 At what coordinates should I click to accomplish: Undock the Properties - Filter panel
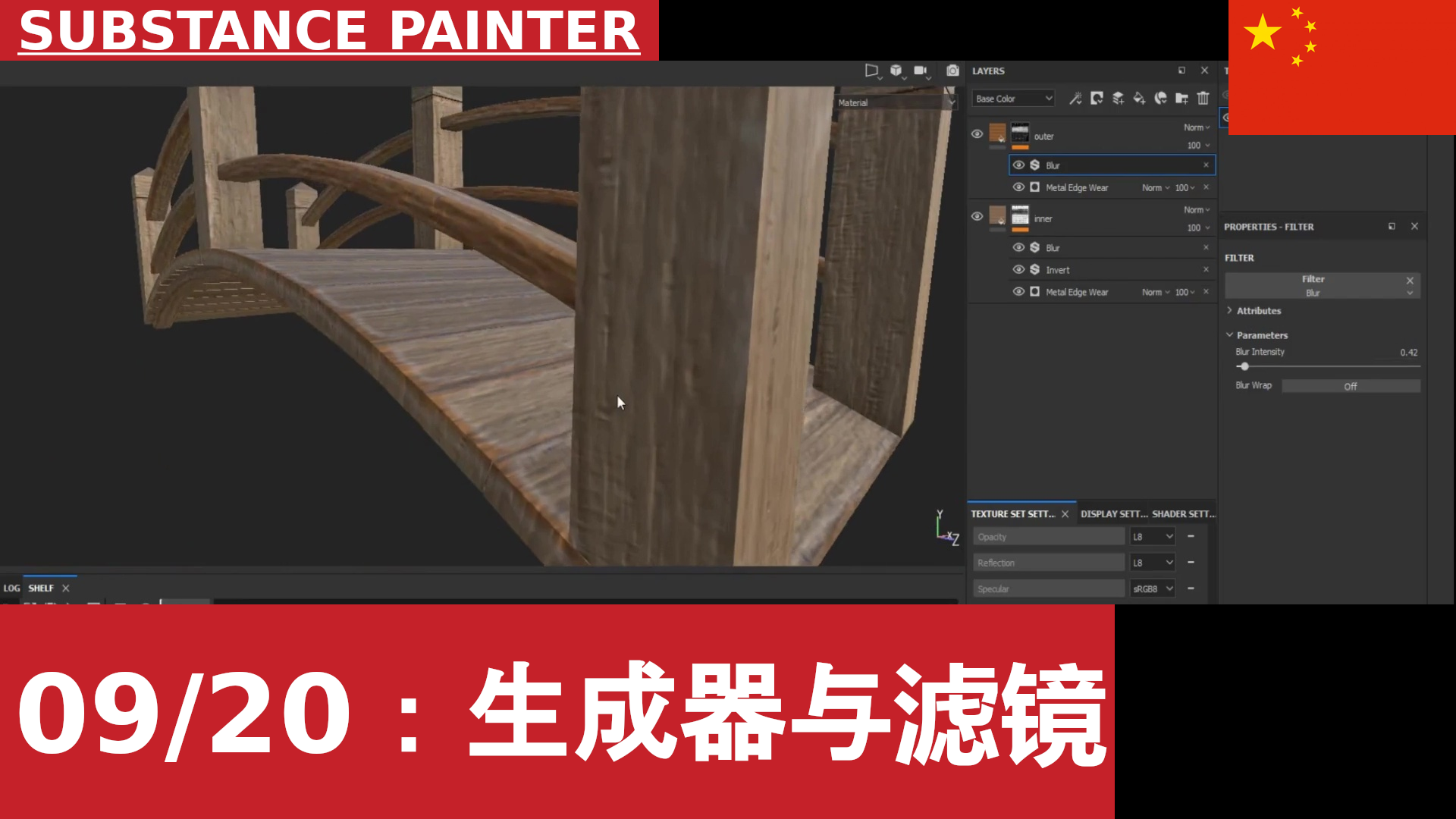pyautogui.click(x=1392, y=227)
